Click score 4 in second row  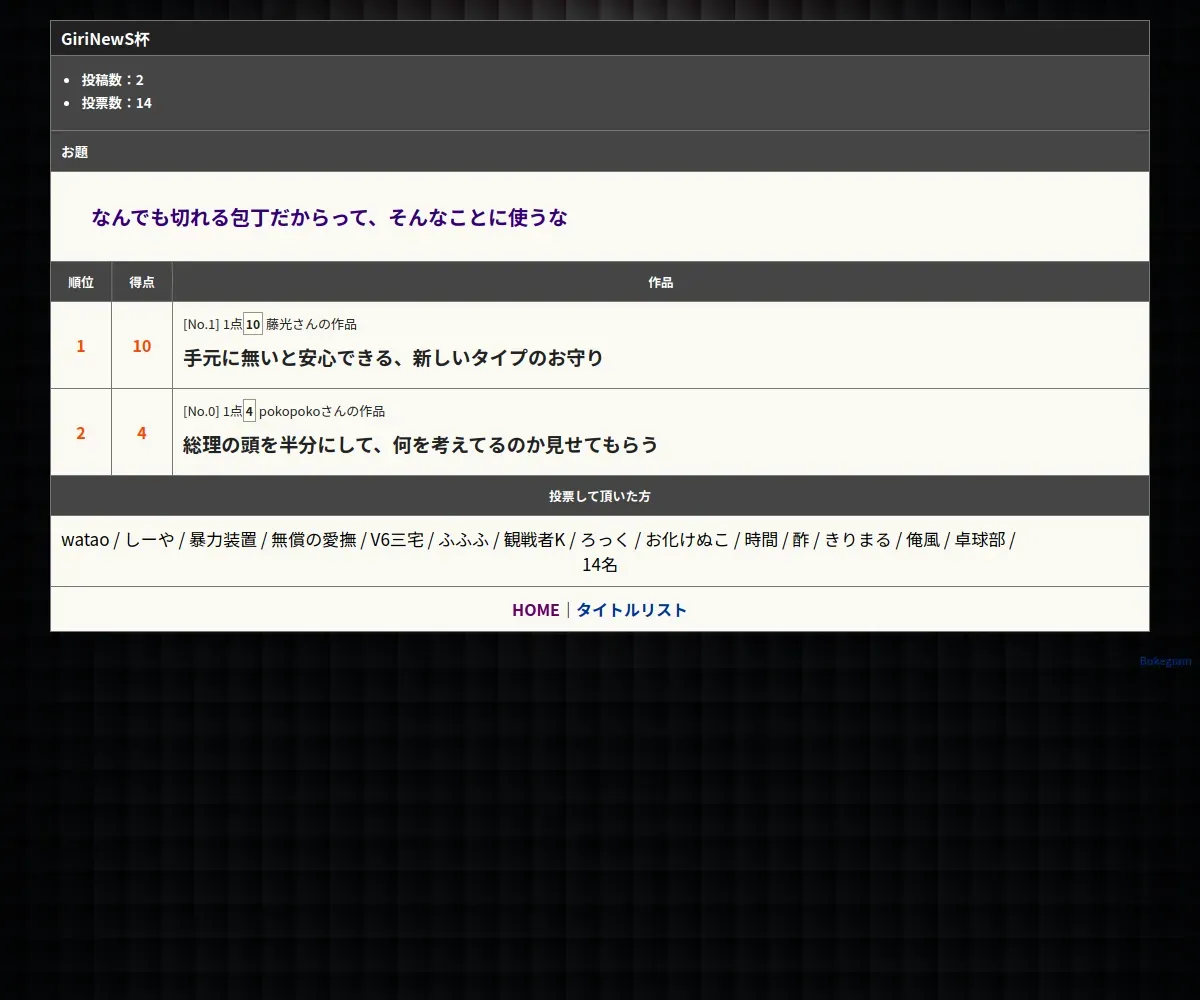tap(142, 433)
